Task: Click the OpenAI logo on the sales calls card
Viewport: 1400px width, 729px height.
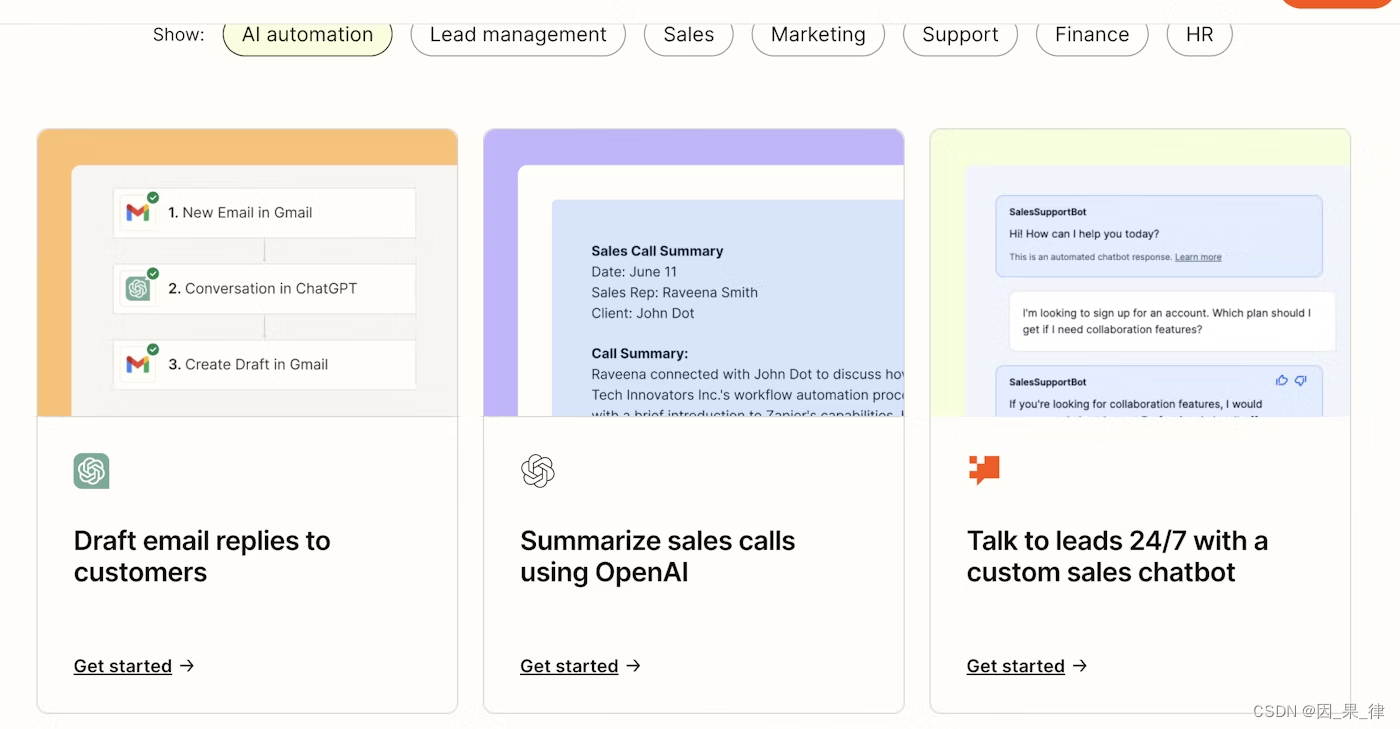Action: (x=538, y=471)
